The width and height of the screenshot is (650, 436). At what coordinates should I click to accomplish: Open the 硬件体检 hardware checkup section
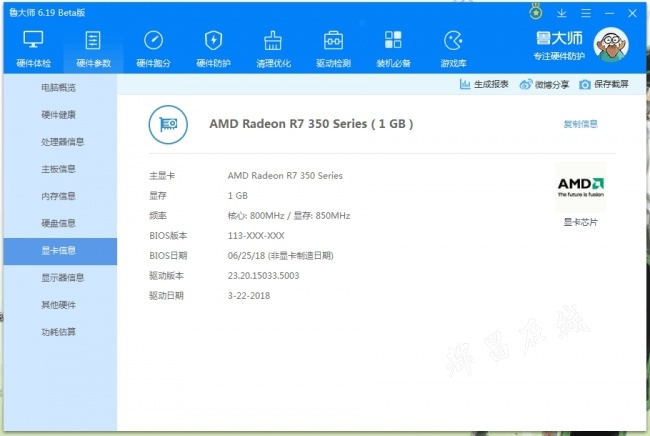pos(34,49)
